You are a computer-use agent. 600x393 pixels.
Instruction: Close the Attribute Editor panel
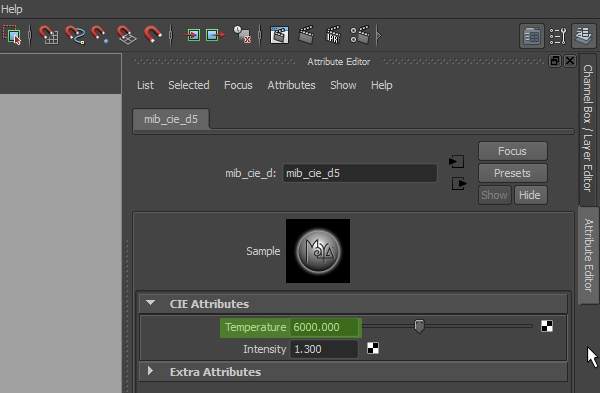coord(570,61)
